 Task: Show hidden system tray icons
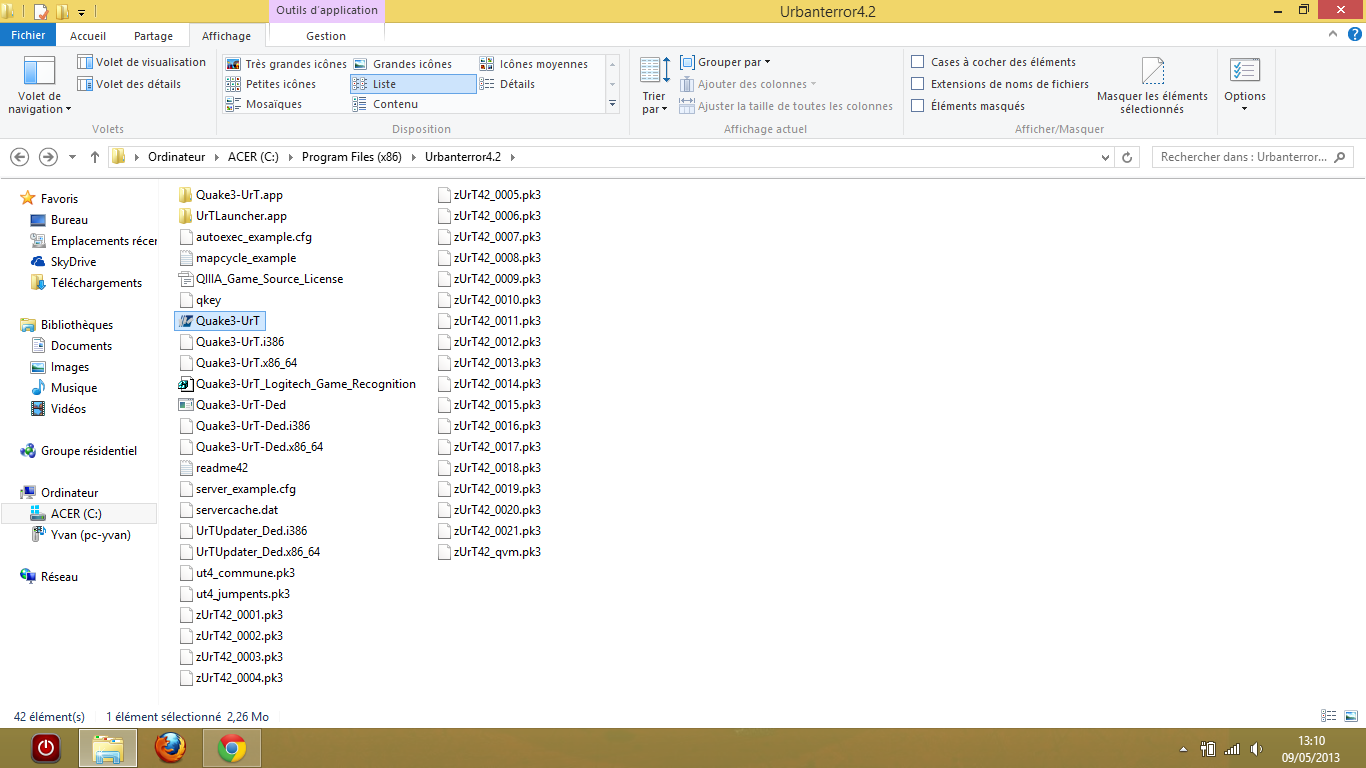tap(1184, 748)
